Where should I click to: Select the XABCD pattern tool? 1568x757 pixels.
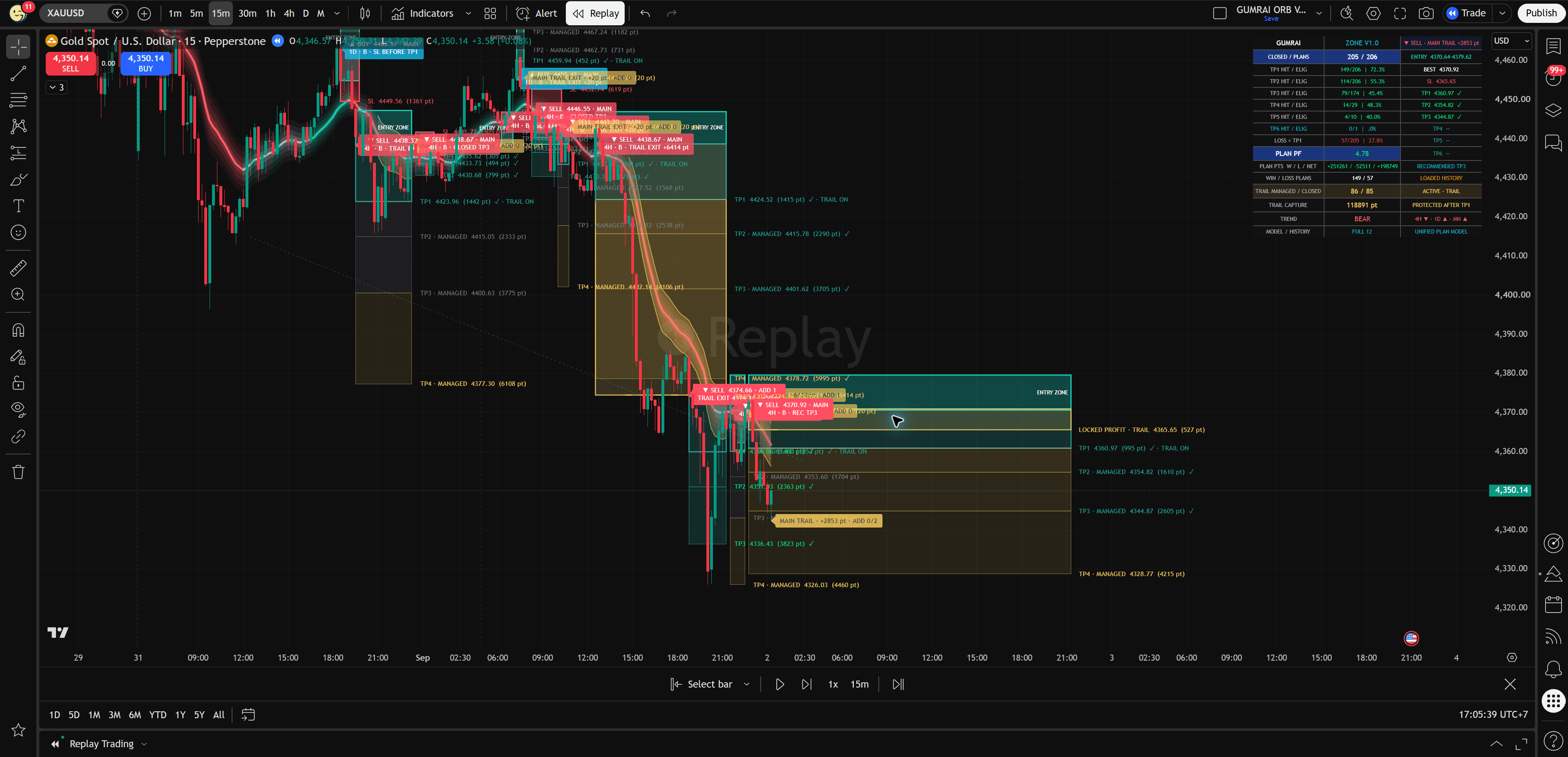click(x=18, y=126)
